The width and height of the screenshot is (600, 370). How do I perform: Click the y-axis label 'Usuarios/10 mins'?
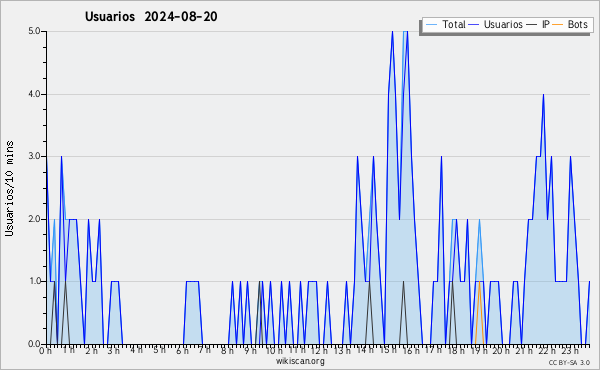pos(10,188)
